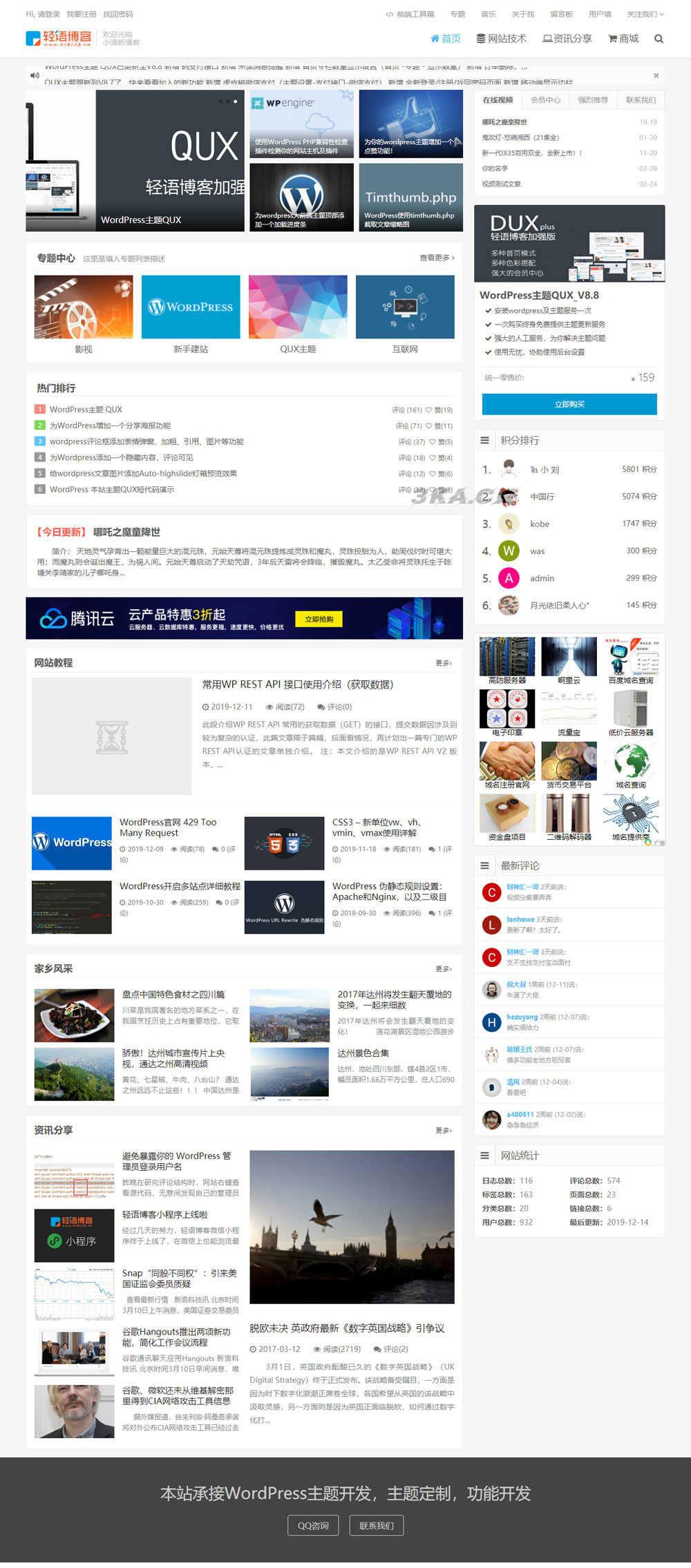This screenshot has width=691, height=1568.
Task: Click the speaker icon beside announcements
Action: (34, 75)
